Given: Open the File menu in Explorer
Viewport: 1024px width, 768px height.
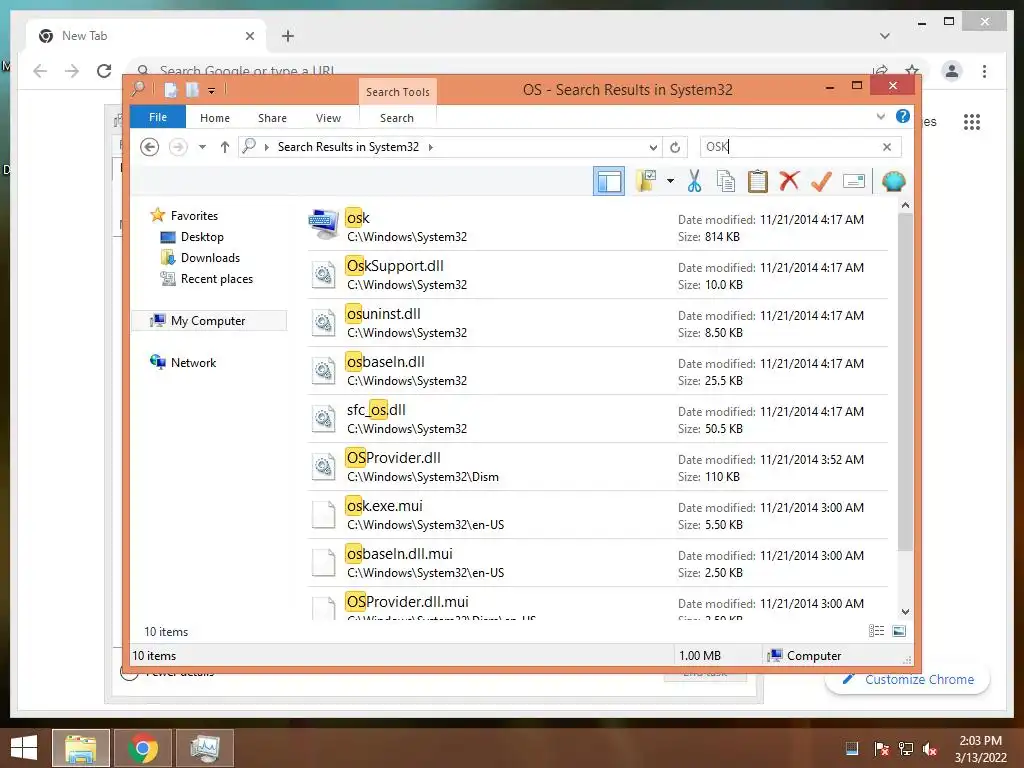Looking at the screenshot, I should tap(158, 118).
